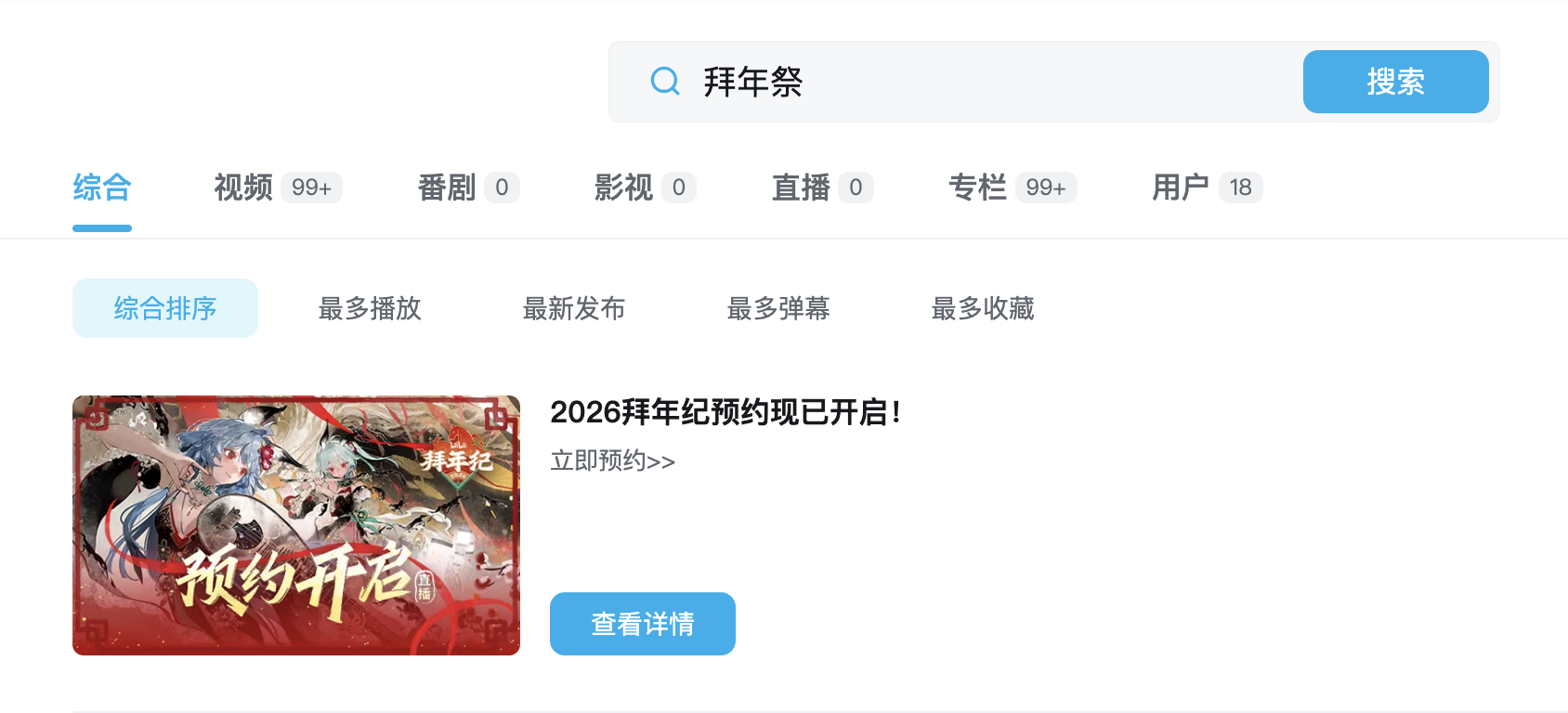Click the 拜年纪 logo emblem on banner

click(456, 458)
